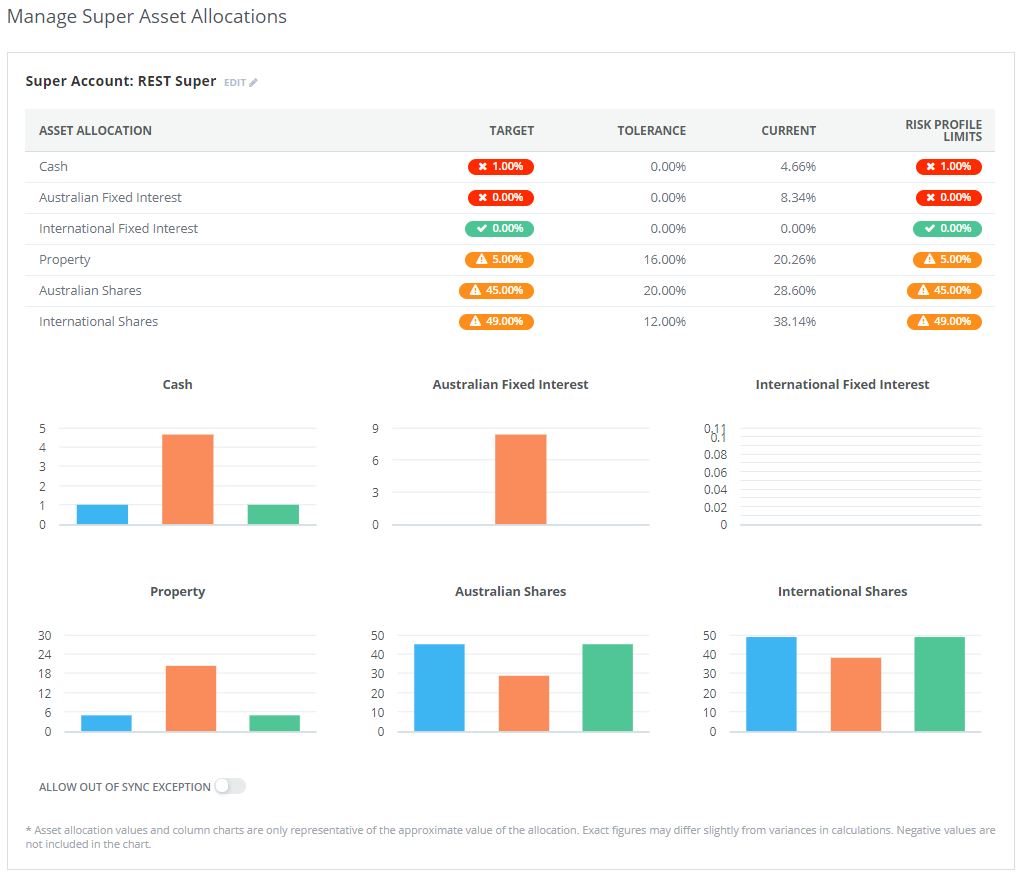Click Australian Fixed Interest target 0.00% red badge
Screen dimensions: 1023x879
500,198
